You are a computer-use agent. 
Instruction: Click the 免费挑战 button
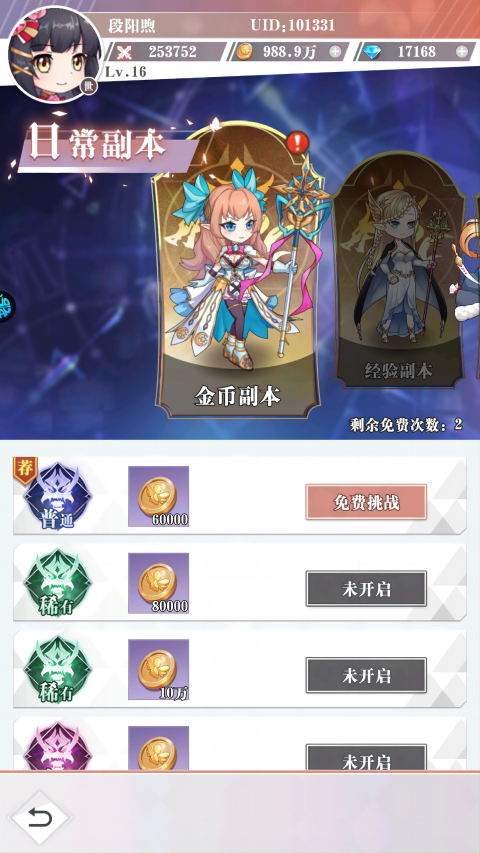[x=366, y=502]
